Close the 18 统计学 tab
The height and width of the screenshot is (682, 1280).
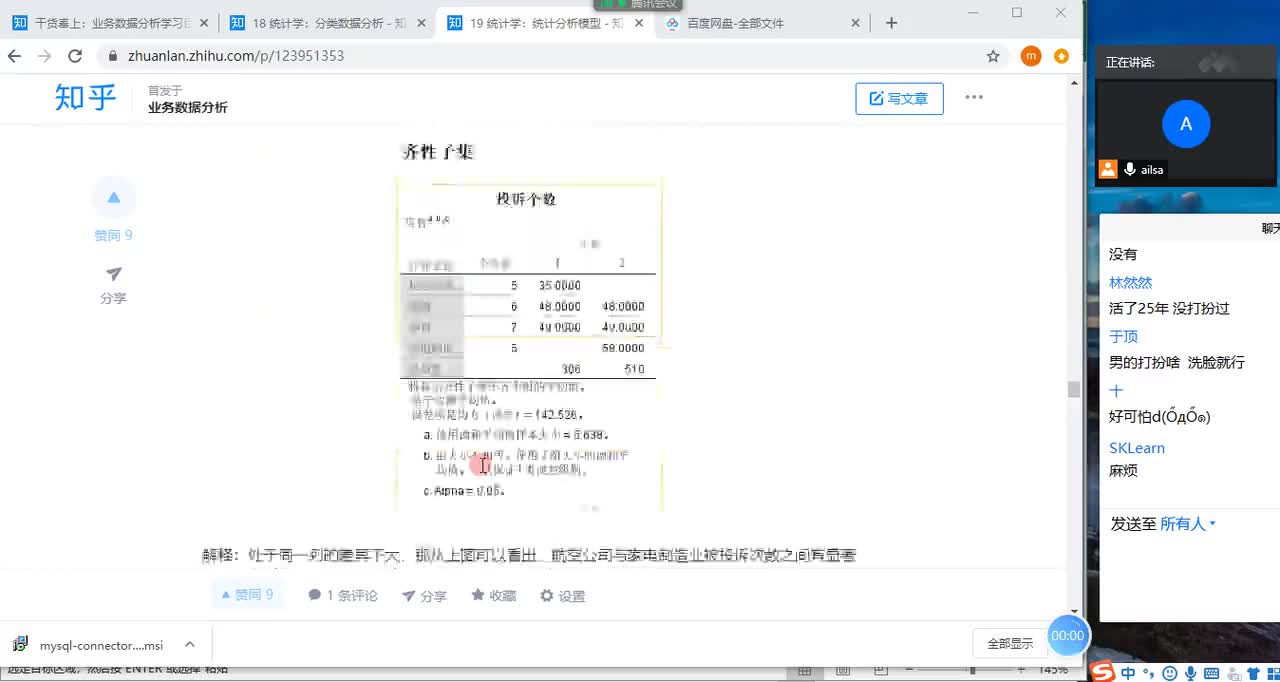coord(423,23)
